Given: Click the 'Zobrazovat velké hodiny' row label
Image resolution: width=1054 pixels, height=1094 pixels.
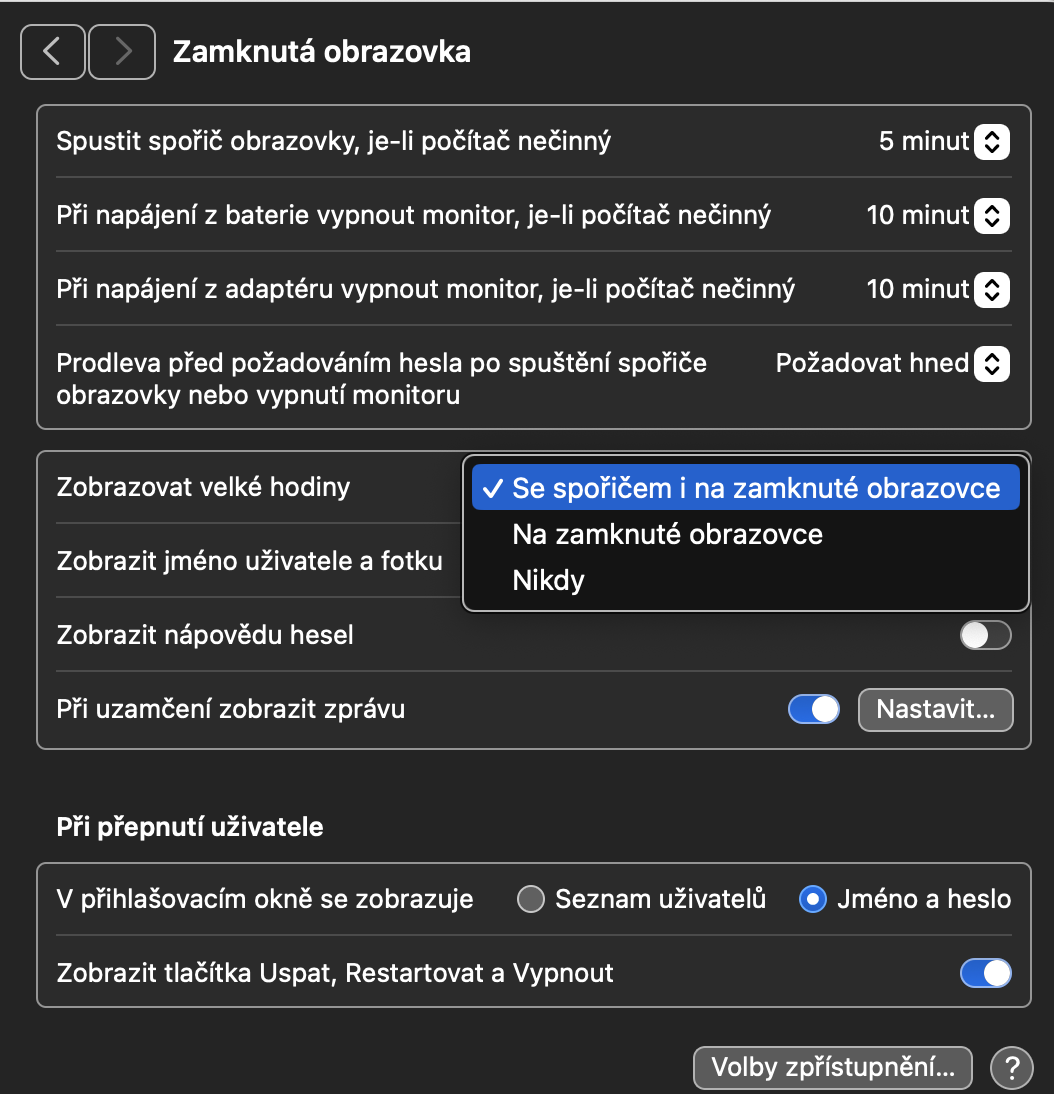Looking at the screenshot, I should click(x=204, y=488).
